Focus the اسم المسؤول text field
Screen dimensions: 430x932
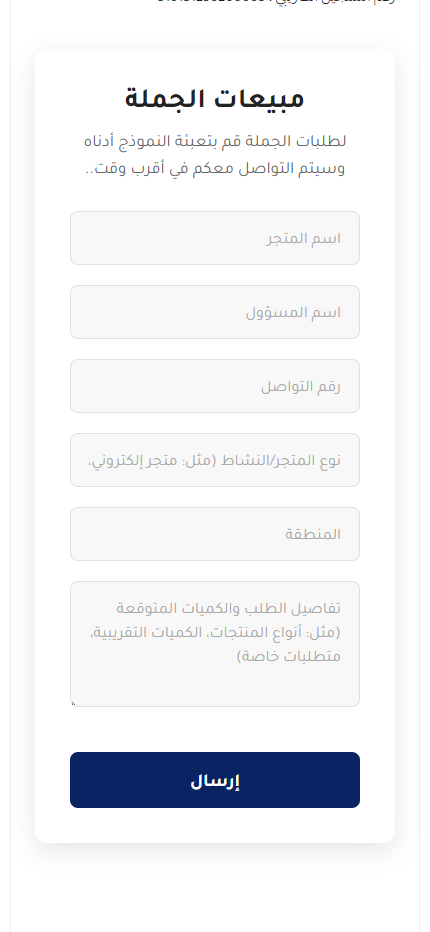215,312
